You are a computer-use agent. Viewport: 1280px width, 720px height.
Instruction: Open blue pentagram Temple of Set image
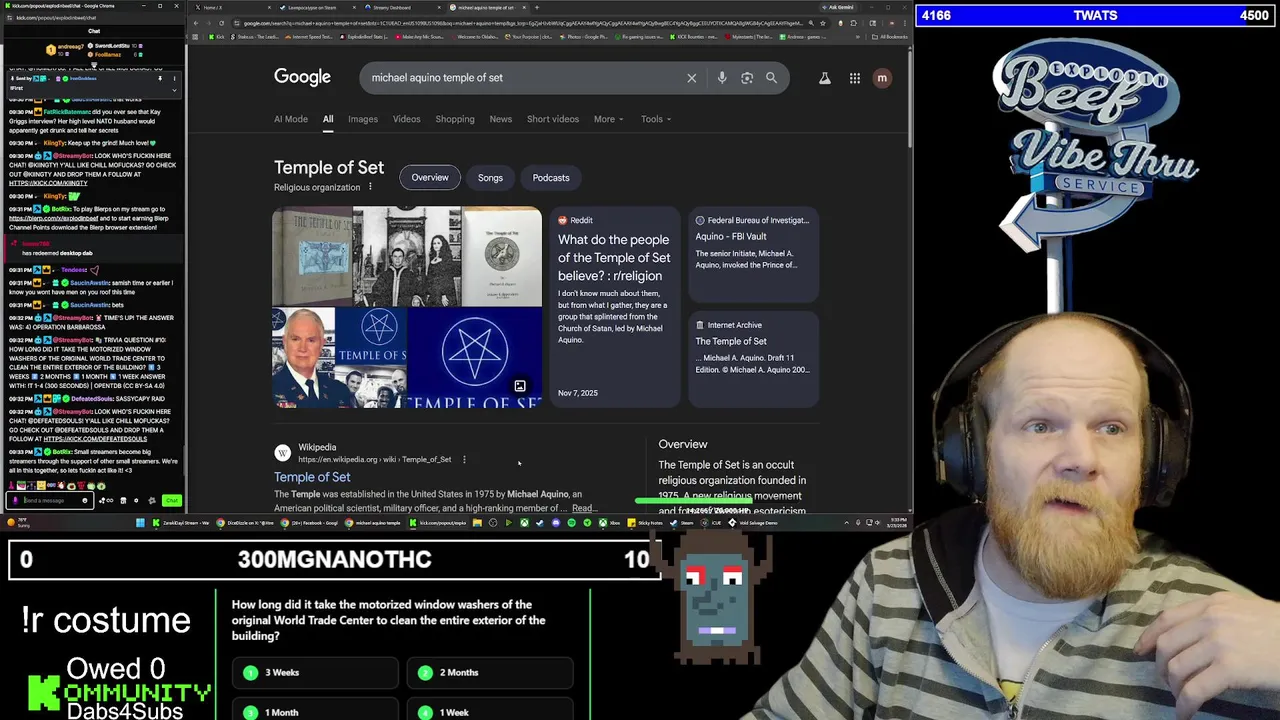coord(474,357)
